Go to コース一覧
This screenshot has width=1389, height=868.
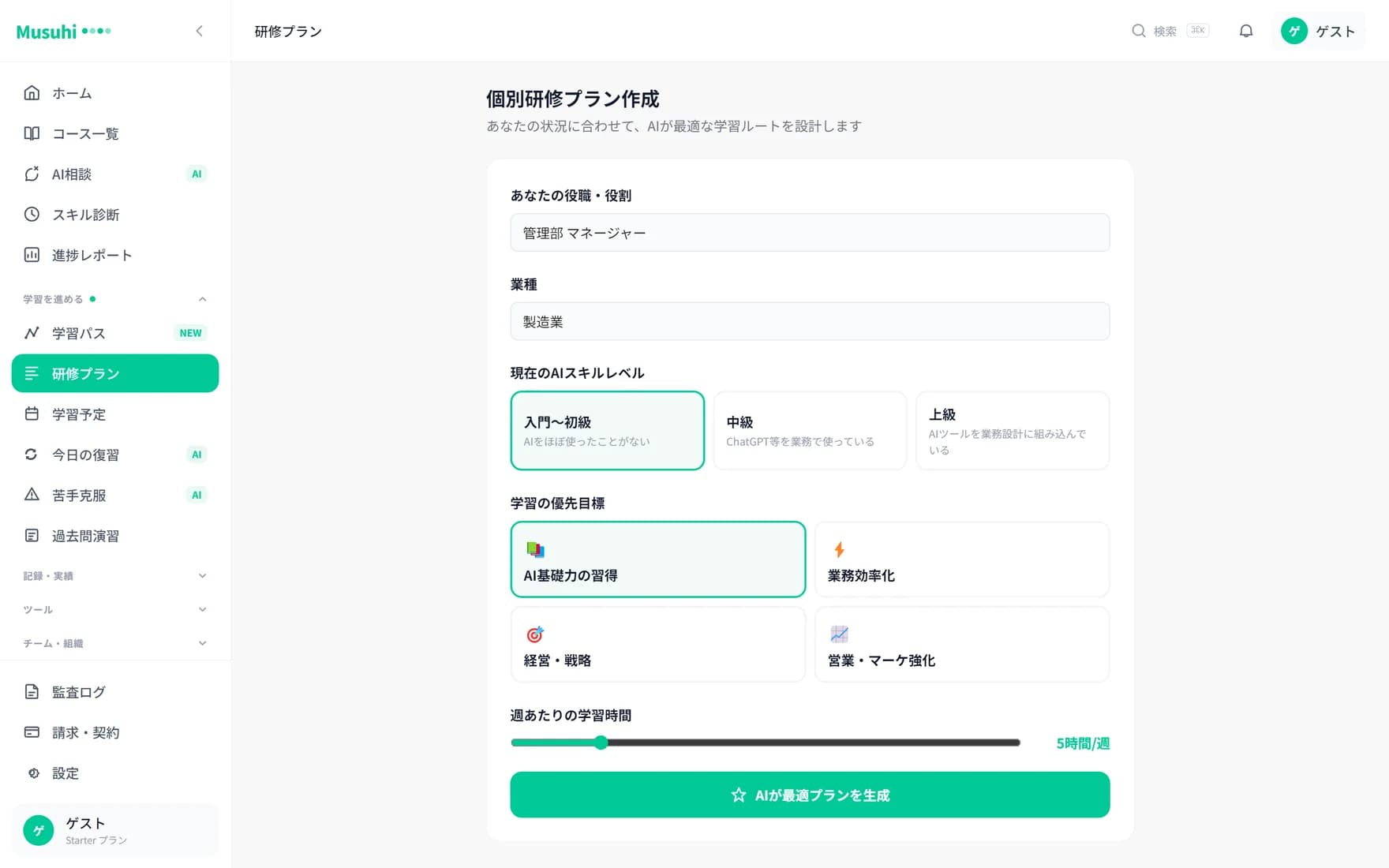115,133
